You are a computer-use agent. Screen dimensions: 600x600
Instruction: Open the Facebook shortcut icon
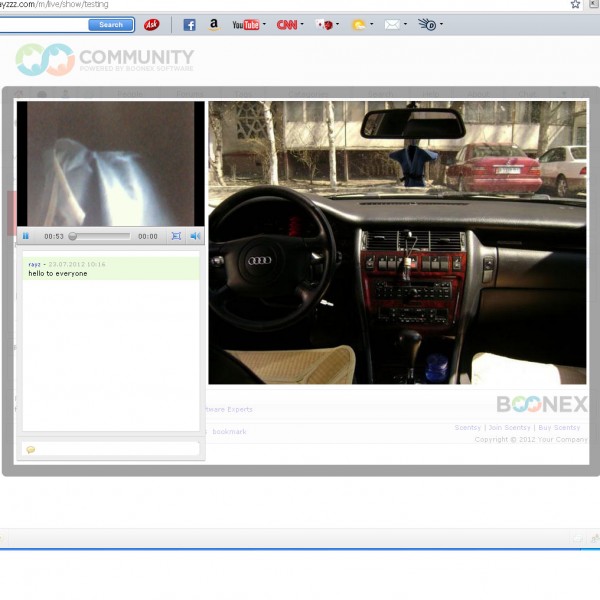coord(189,25)
